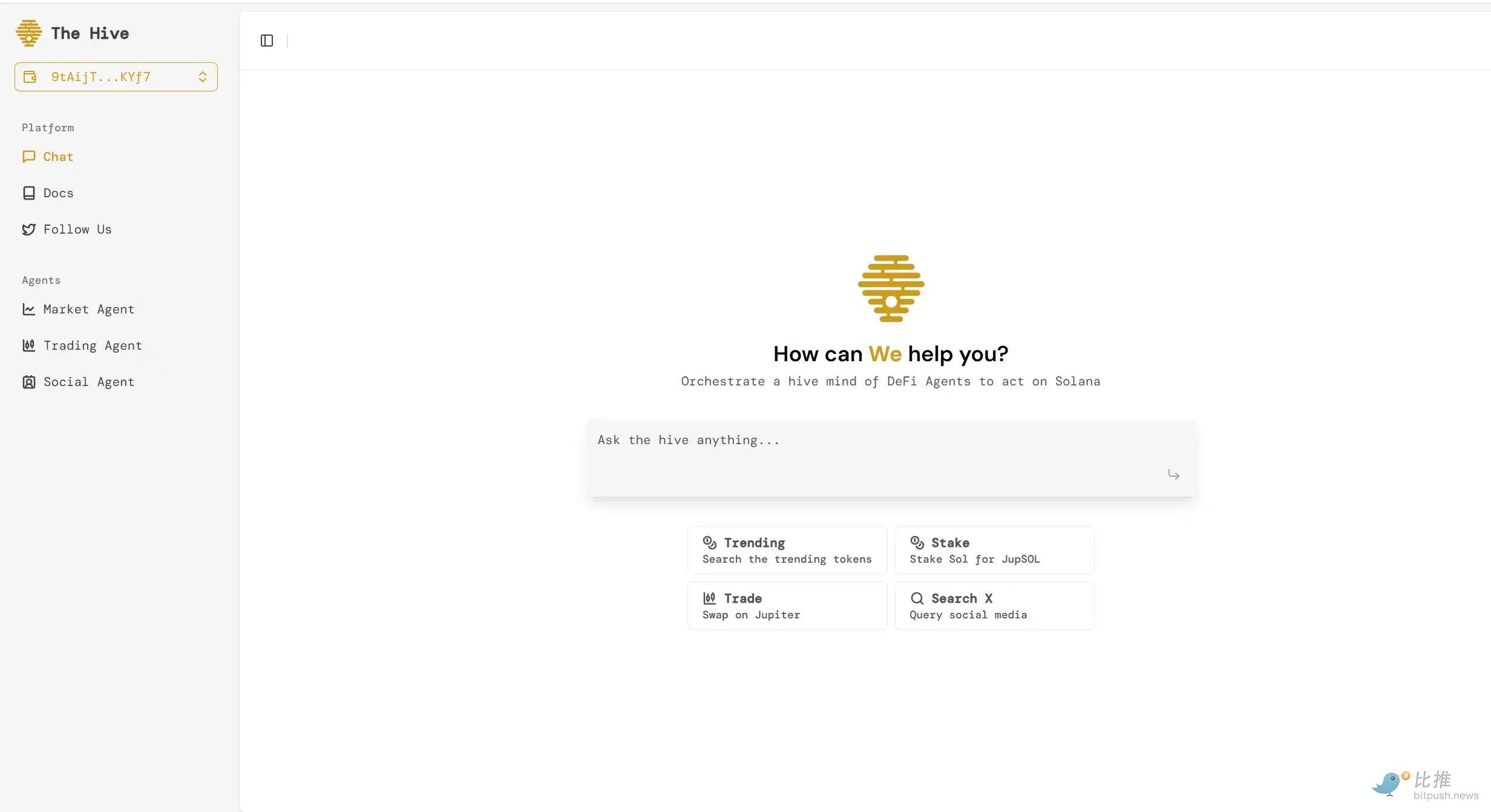Open the Docs page
The image size is (1491, 812).
58,193
